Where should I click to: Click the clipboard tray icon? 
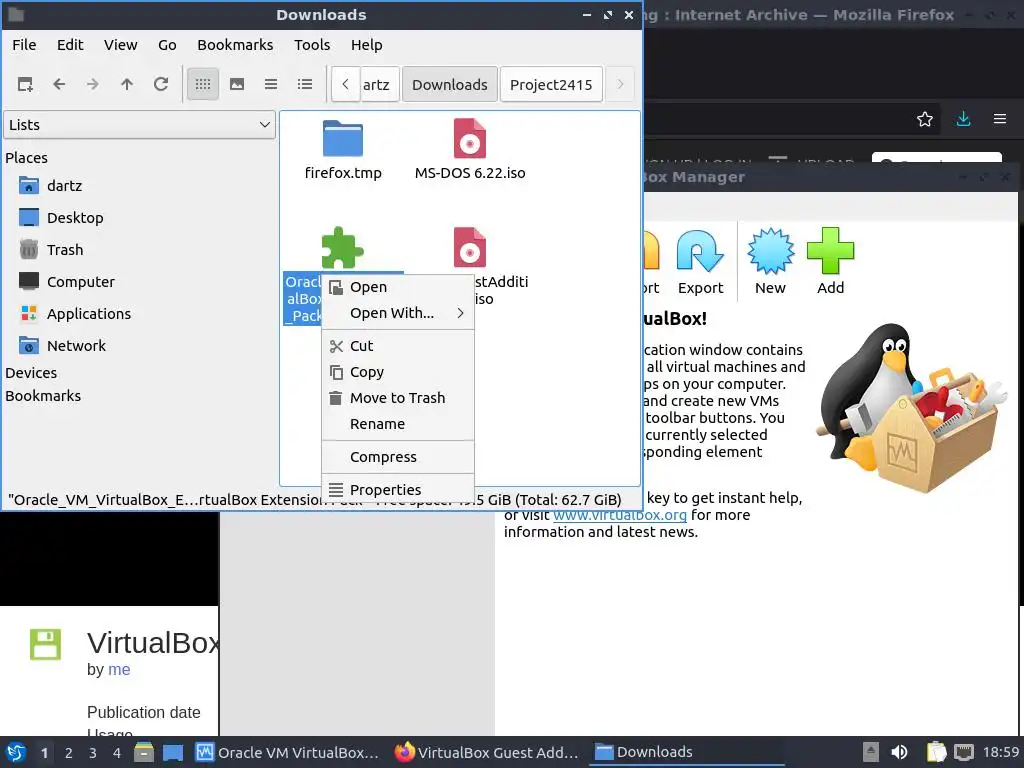936,752
